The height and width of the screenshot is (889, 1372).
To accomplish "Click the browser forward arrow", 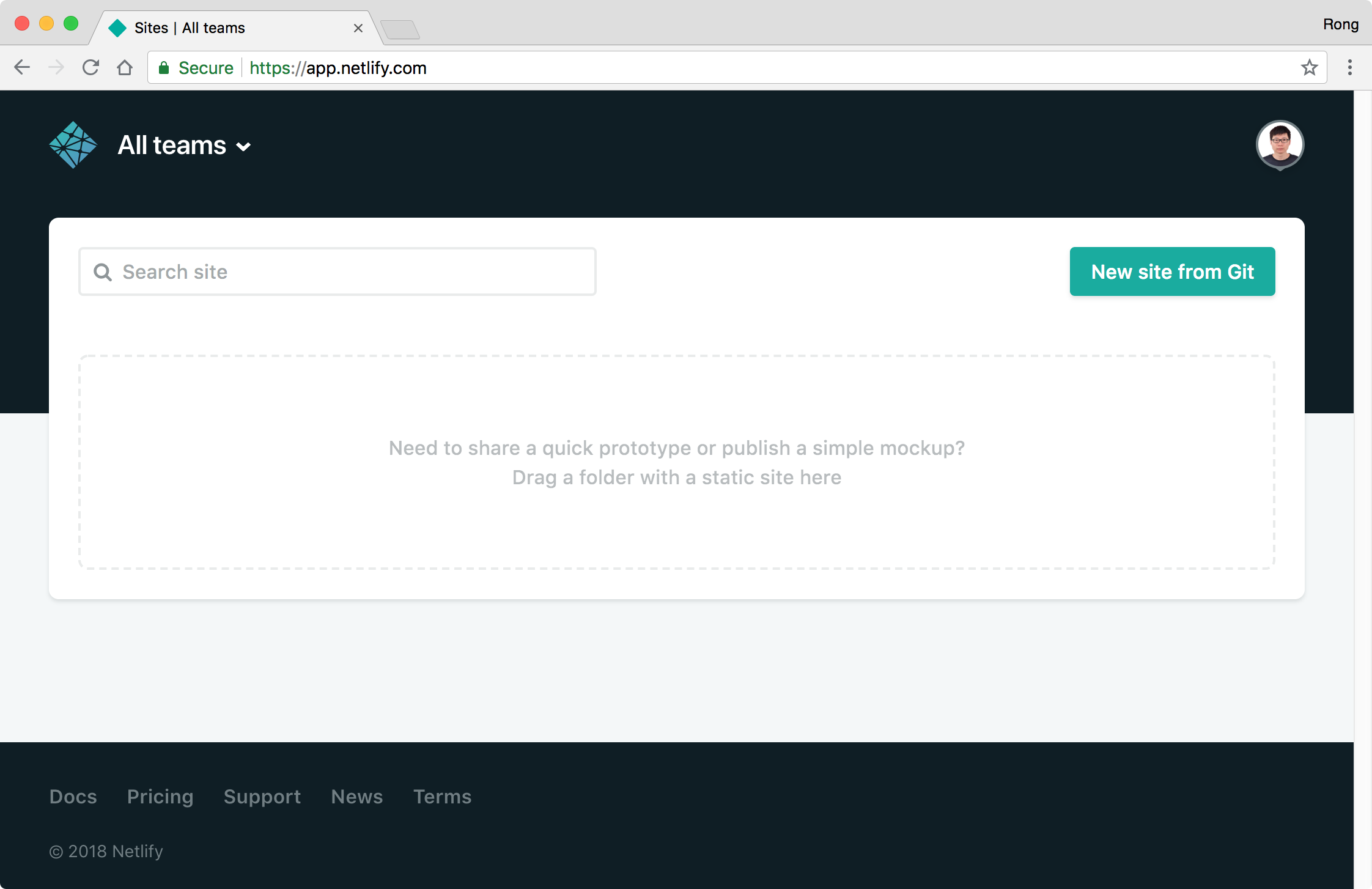I will tap(56, 67).
